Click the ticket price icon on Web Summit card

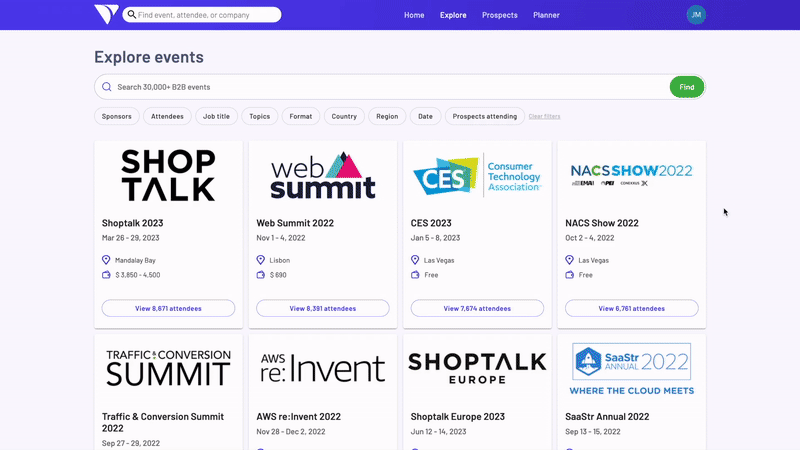[x=260, y=274]
